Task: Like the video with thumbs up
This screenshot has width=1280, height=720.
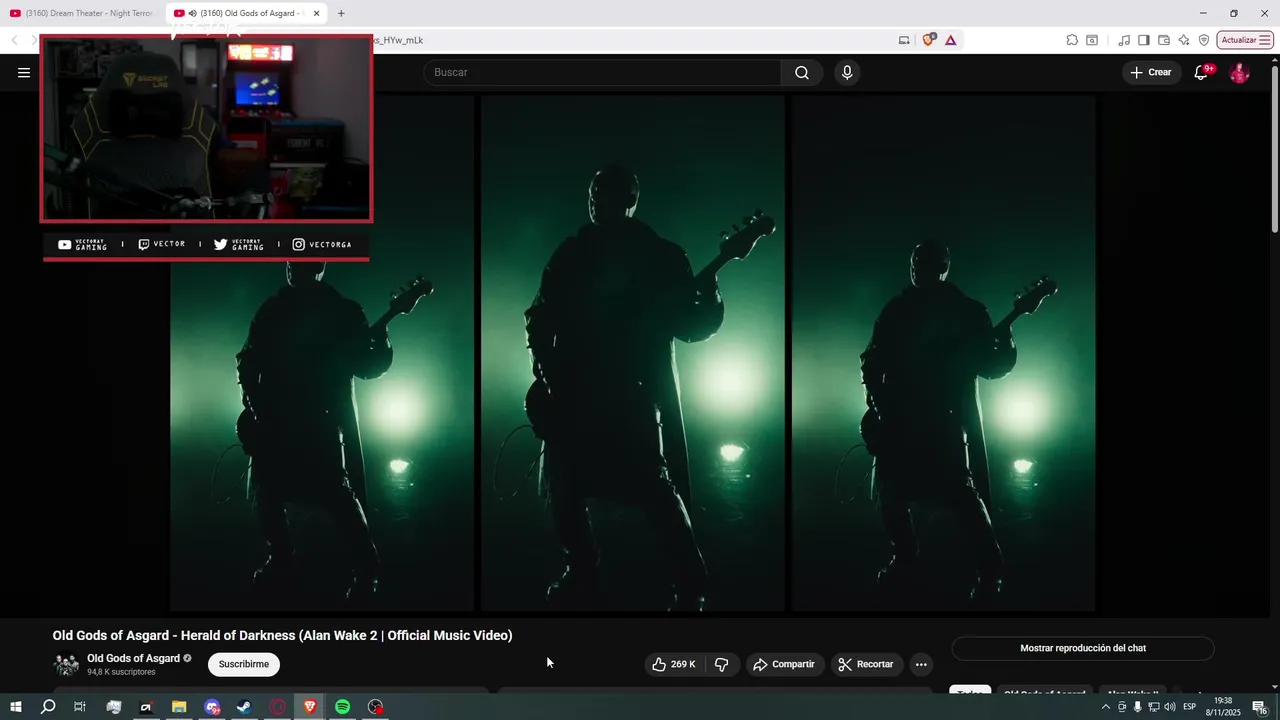Action: (674, 664)
